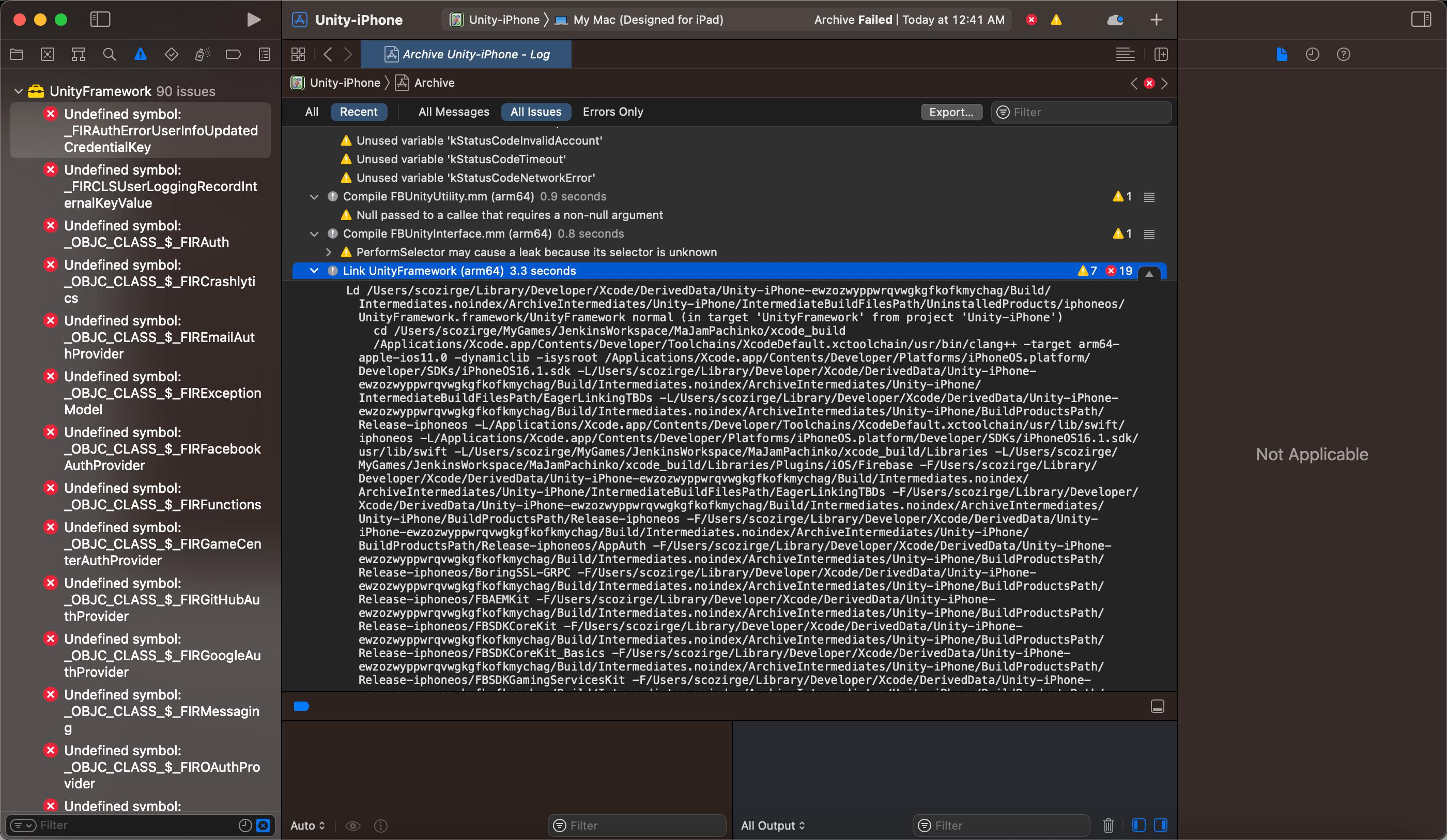This screenshot has height=840, width=1447.
Task: Click the cloud status icon in toolbar
Action: click(1115, 20)
